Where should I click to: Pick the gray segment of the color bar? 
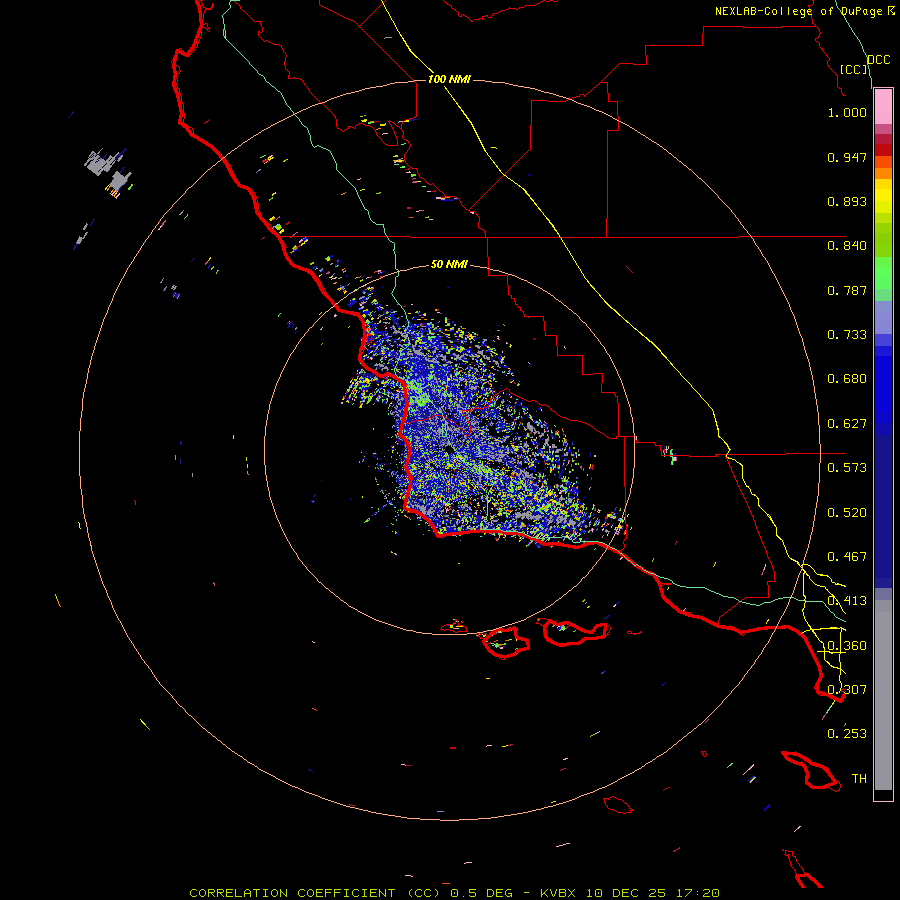[x=883, y=695]
